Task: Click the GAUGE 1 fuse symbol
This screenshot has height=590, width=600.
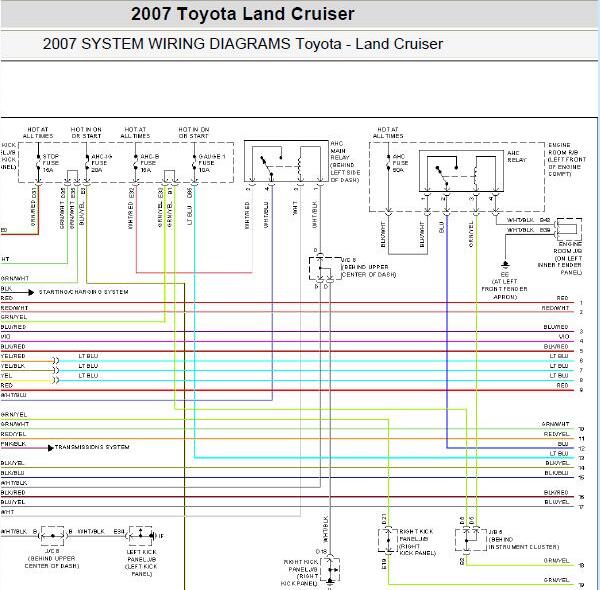Action: coord(194,164)
